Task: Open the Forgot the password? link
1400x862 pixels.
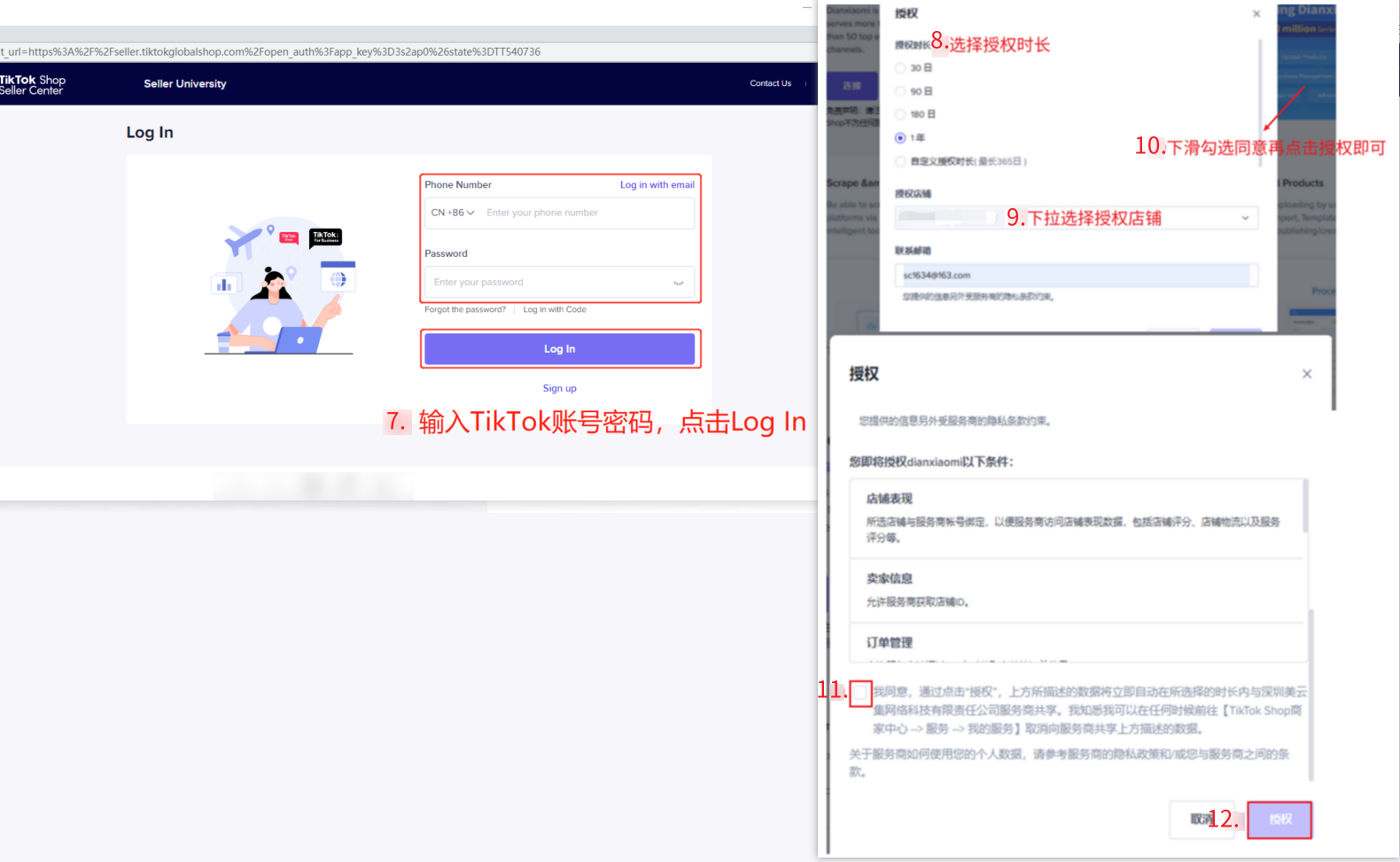Action: [465, 310]
